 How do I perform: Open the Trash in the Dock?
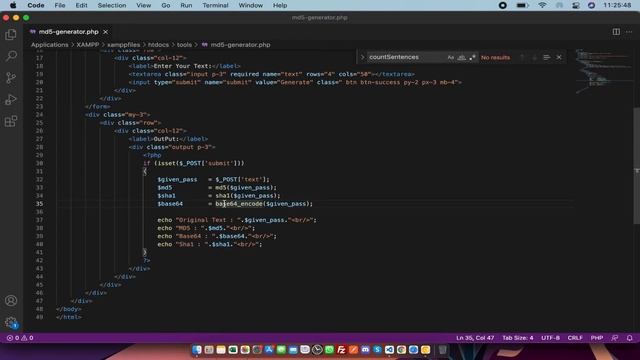443,350
